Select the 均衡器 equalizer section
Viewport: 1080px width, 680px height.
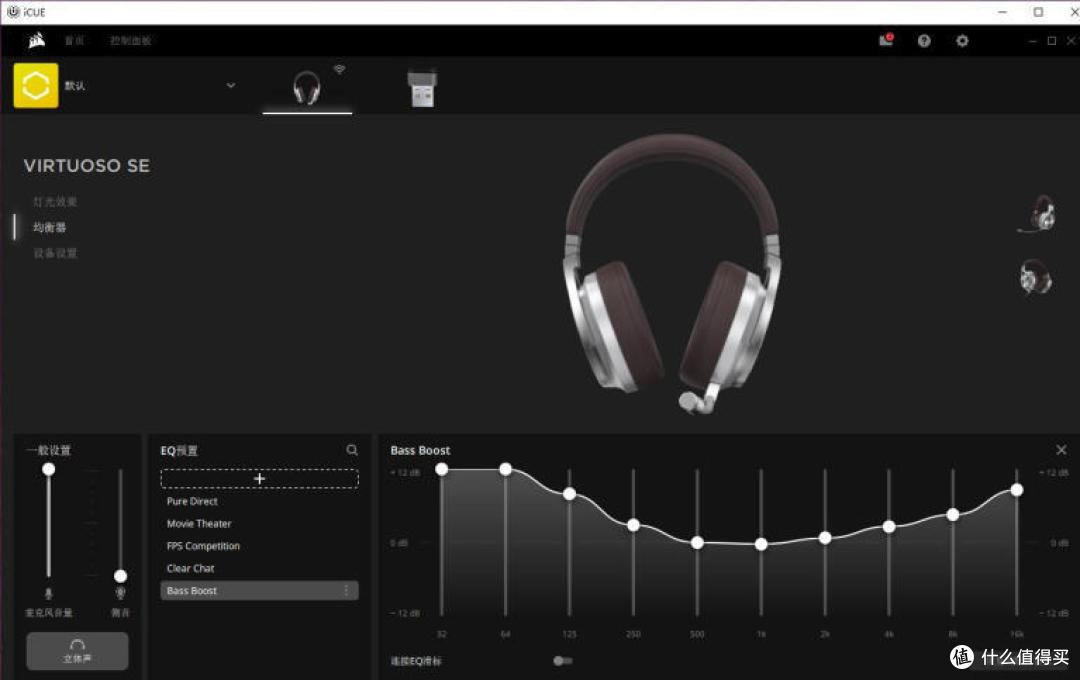click(50, 227)
